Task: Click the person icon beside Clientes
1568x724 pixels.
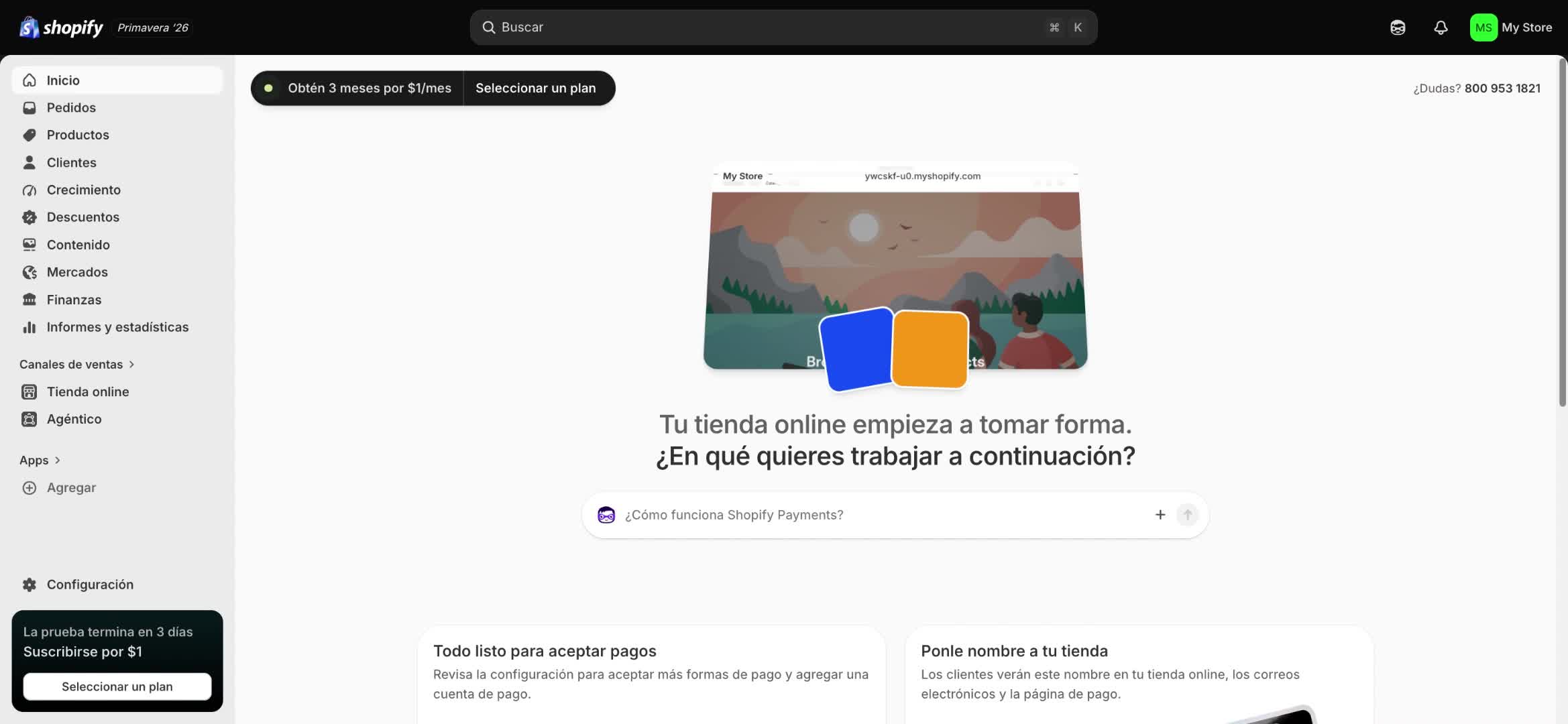Action: tap(30, 162)
